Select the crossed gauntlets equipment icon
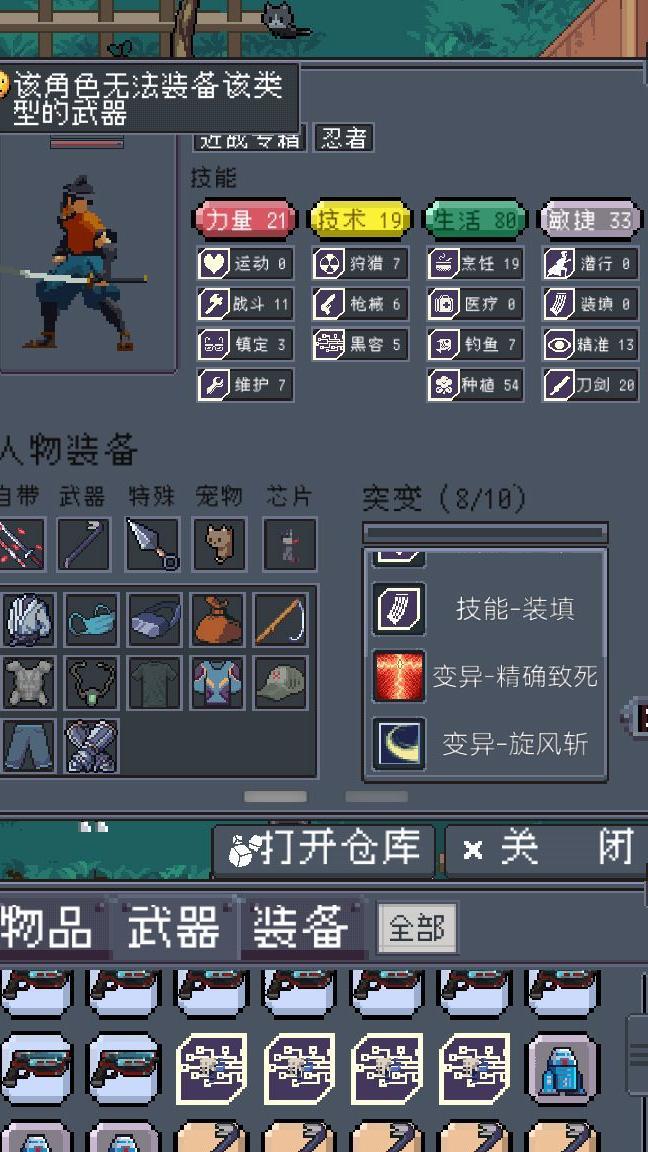The width and height of the screenshot is (648, 1152). coord(91,746)
